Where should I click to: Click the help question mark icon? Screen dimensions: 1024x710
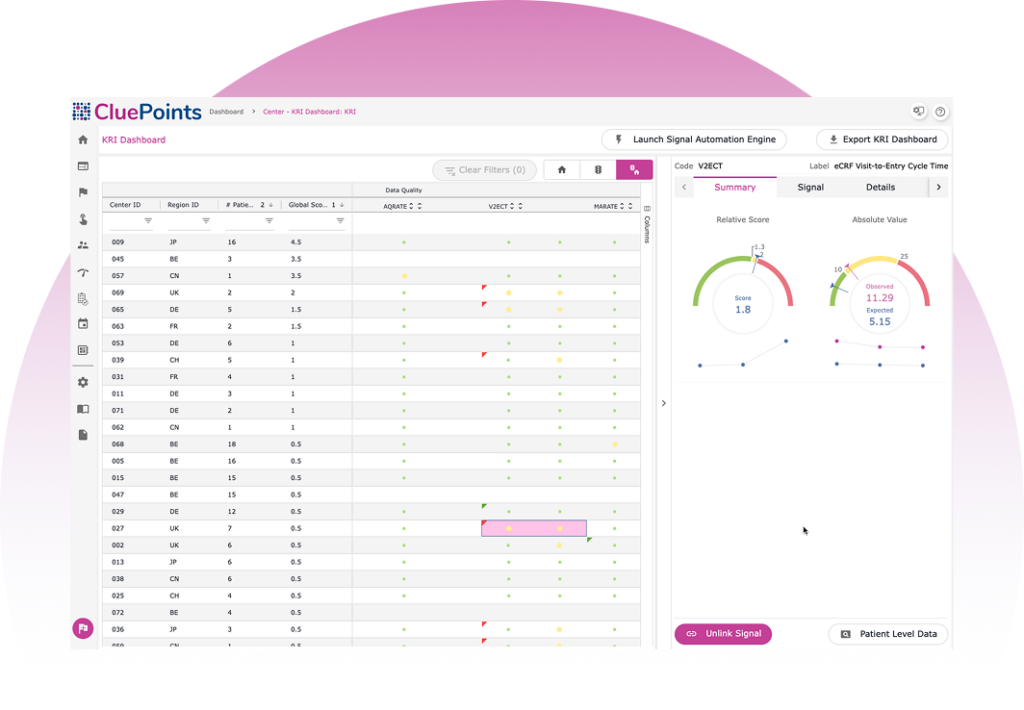(x=940, y=112)
